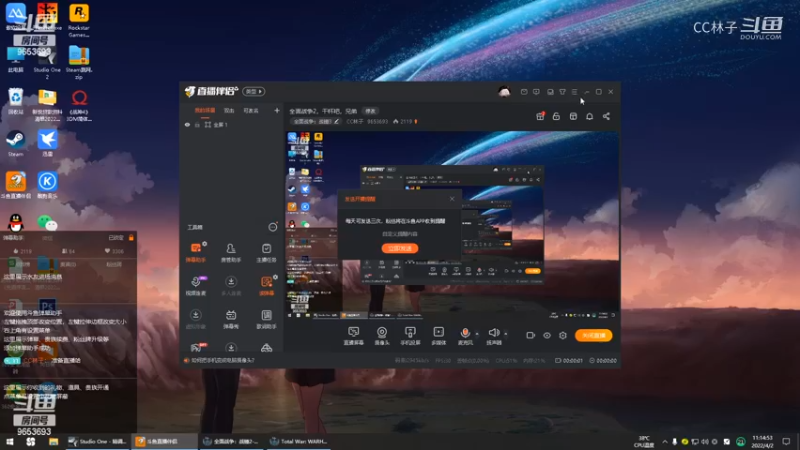Open the 歌词助手 lyrics assistant tool
Viewport: 800px width, 450px height.
pyautogui.click(x=266, y=319)
